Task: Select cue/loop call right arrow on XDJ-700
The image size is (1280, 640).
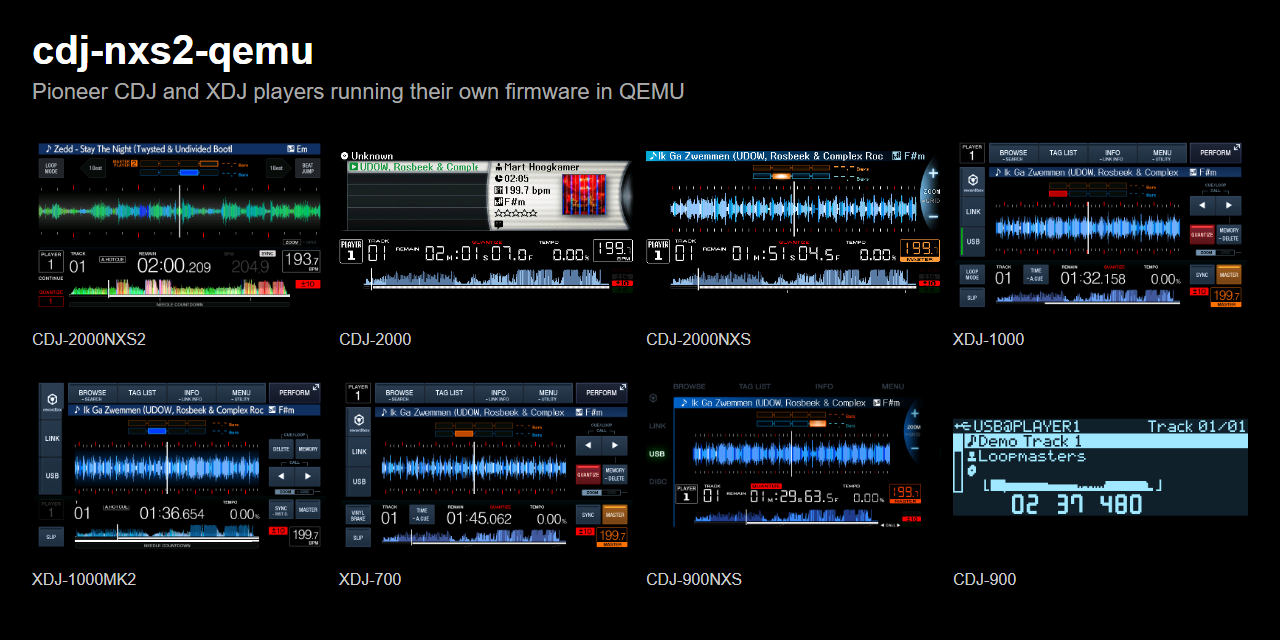Action: 615,445
